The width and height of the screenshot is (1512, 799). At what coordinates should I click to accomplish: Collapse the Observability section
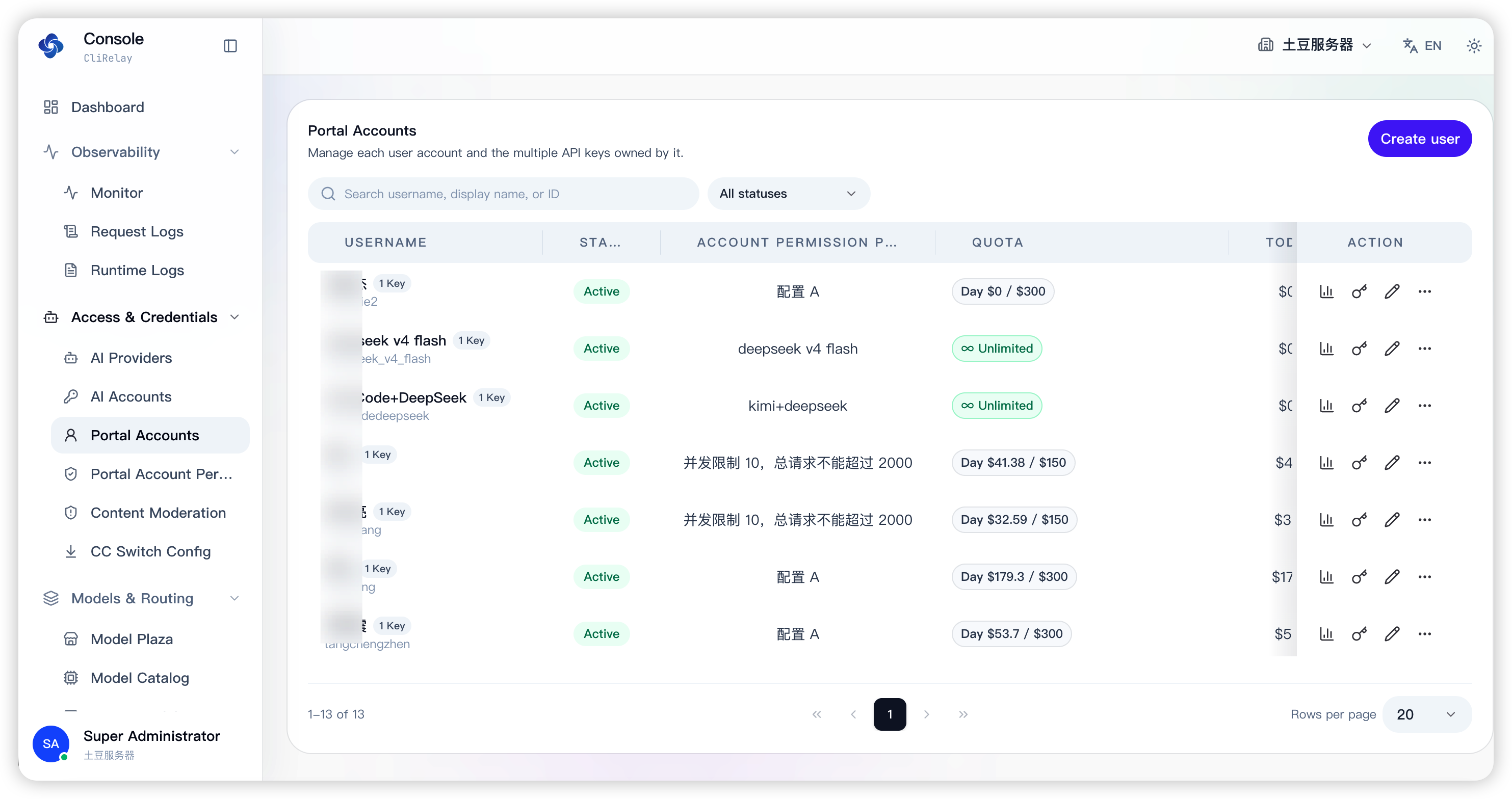140,152
